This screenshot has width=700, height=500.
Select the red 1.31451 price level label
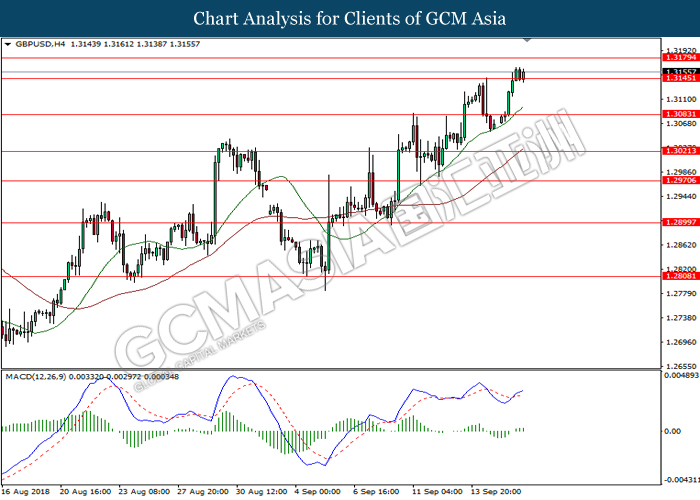pyautogui.click(x=680, y=78)
